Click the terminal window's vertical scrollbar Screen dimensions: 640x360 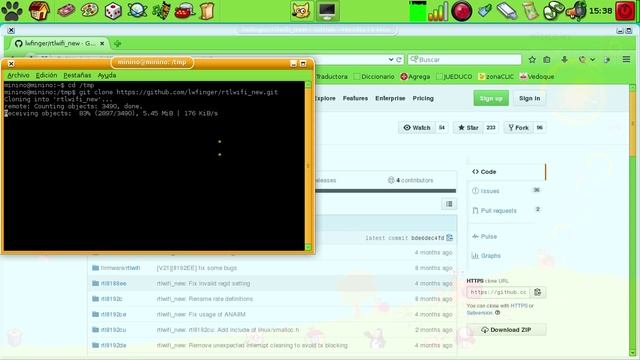pyautogui.click(x=308, y=166)
